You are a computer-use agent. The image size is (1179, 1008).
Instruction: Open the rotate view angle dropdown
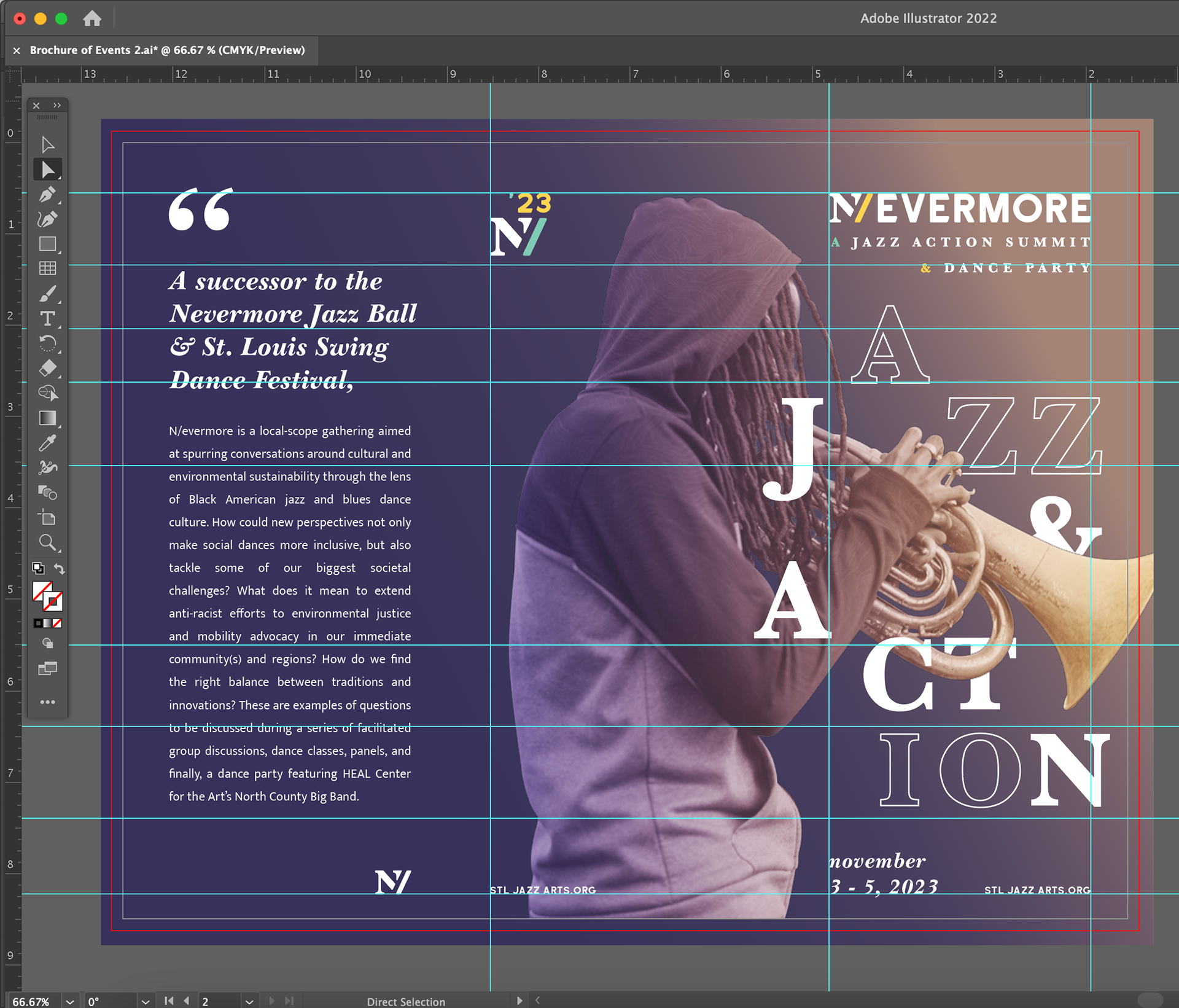(x=146, y=1001)
